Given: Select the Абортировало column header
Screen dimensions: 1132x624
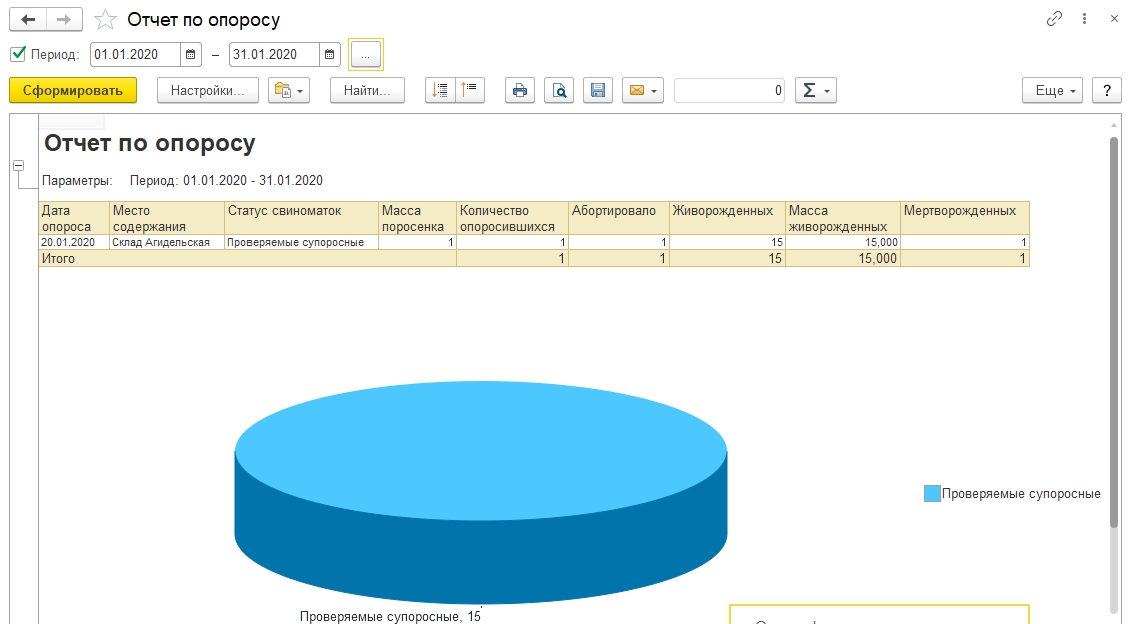Looking at the screenshot, I should (x=619, y=218).
